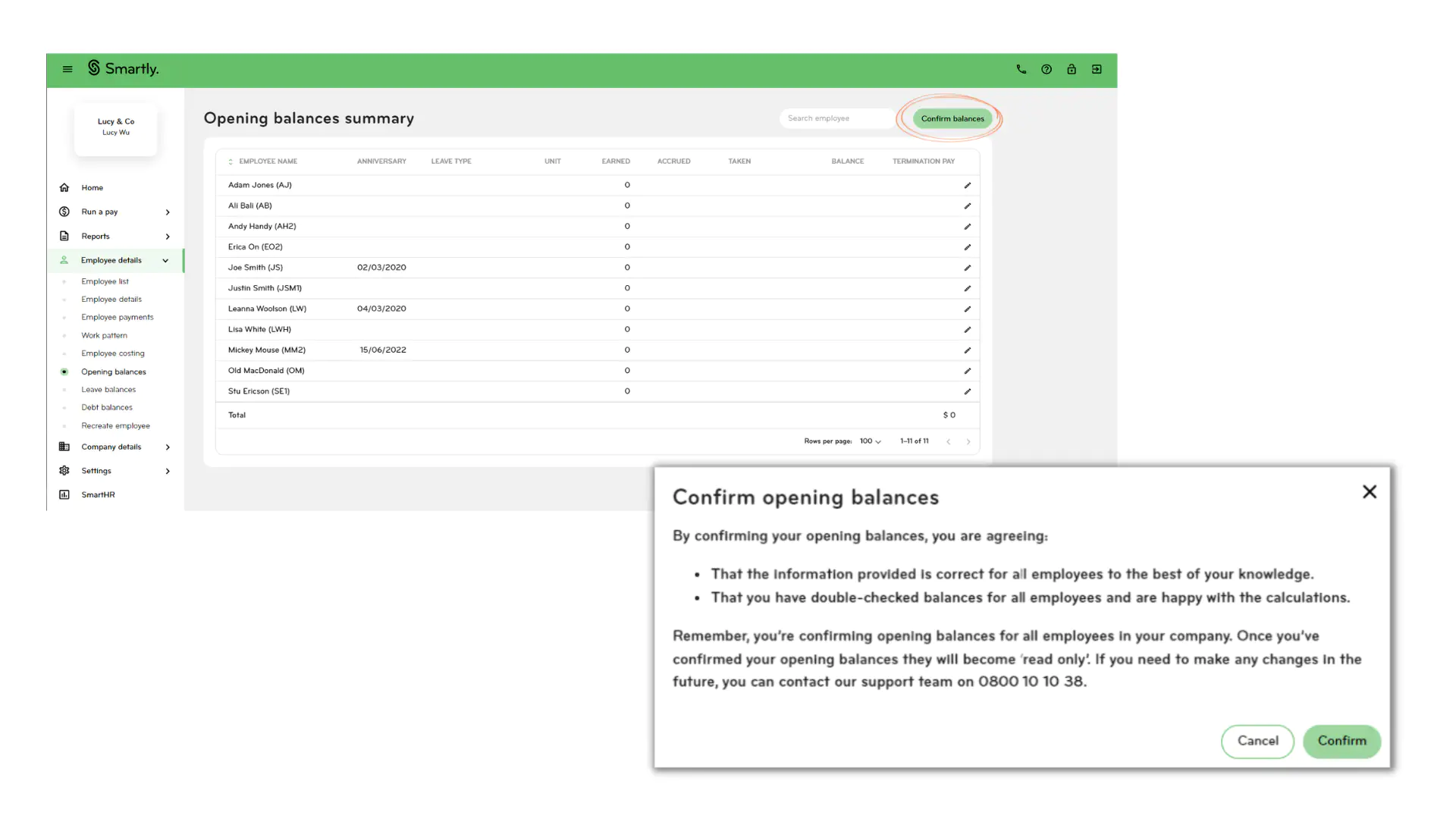Click the Smartly home icon

(x=95, y=68)
